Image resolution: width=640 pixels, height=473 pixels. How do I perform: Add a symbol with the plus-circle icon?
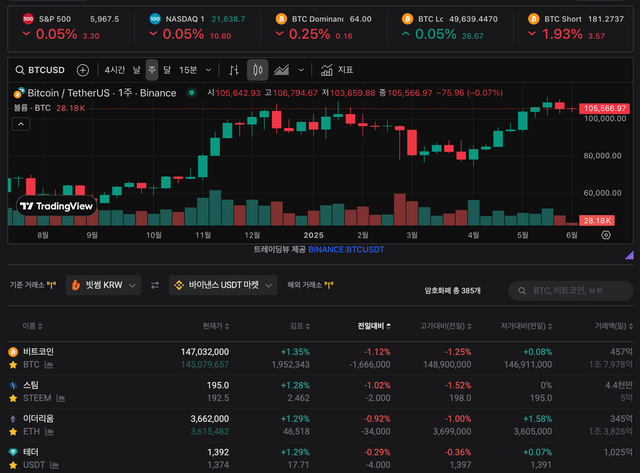(x=83, y=70)
